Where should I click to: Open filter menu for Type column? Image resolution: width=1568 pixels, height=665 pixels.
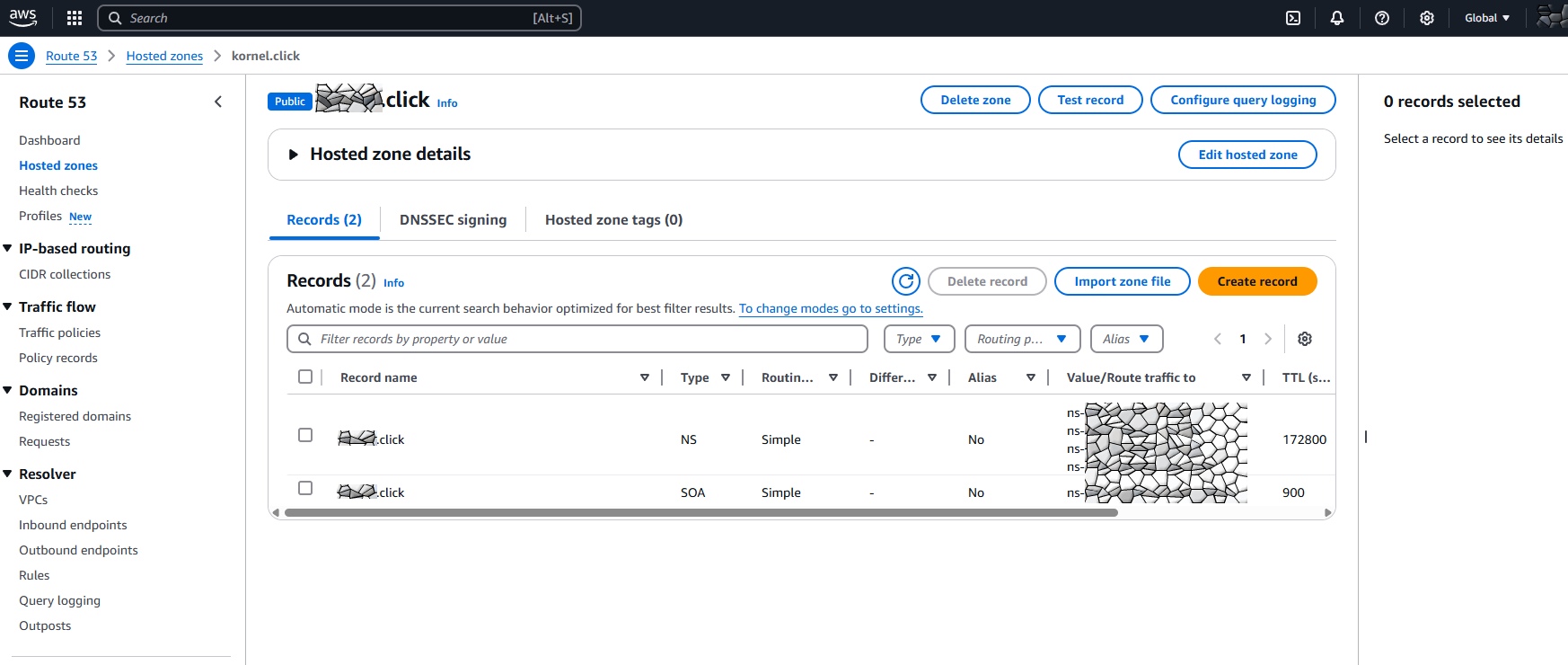click(x=726, y=377)
